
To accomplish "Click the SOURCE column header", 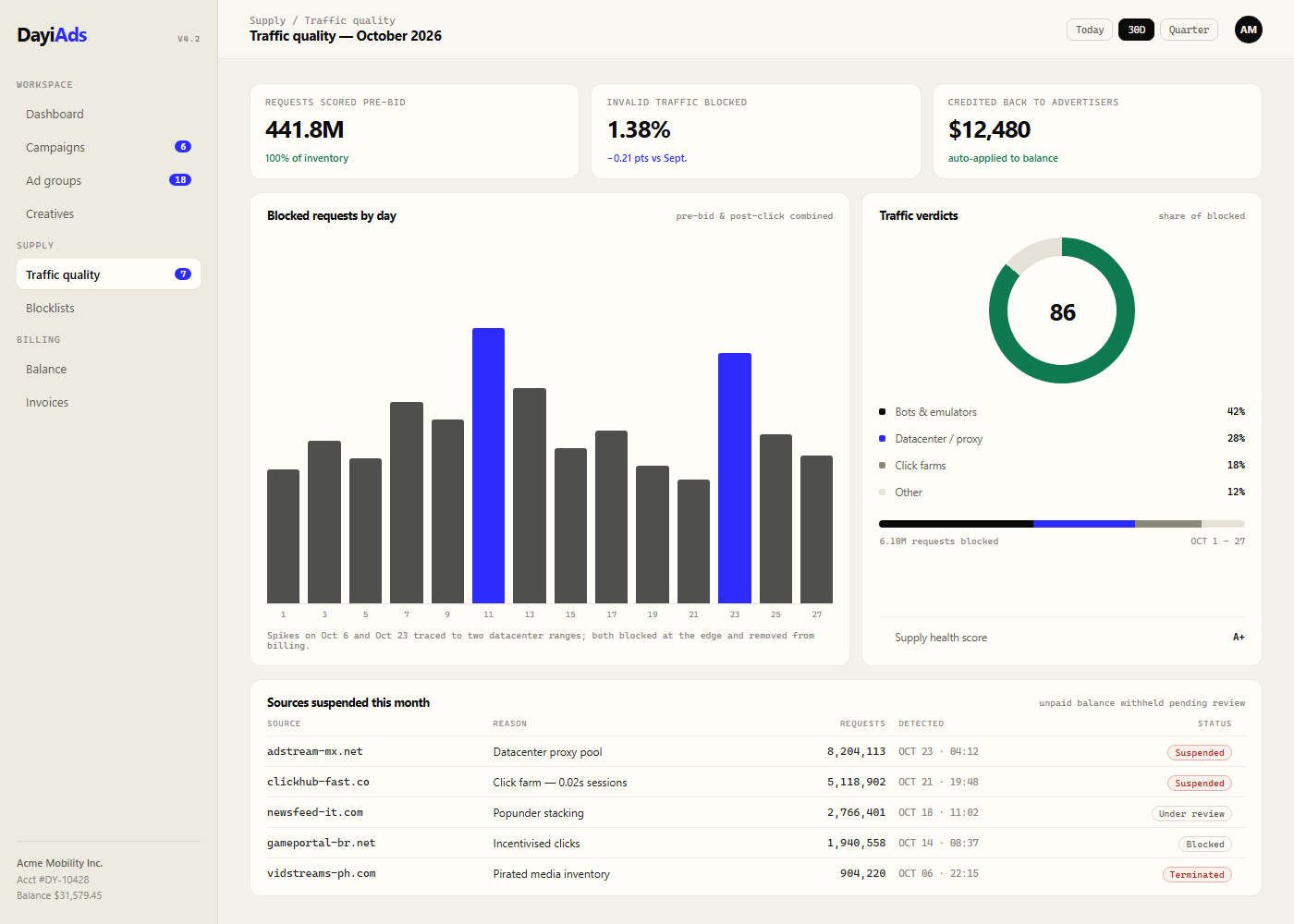I will click(x=284, y=723).
